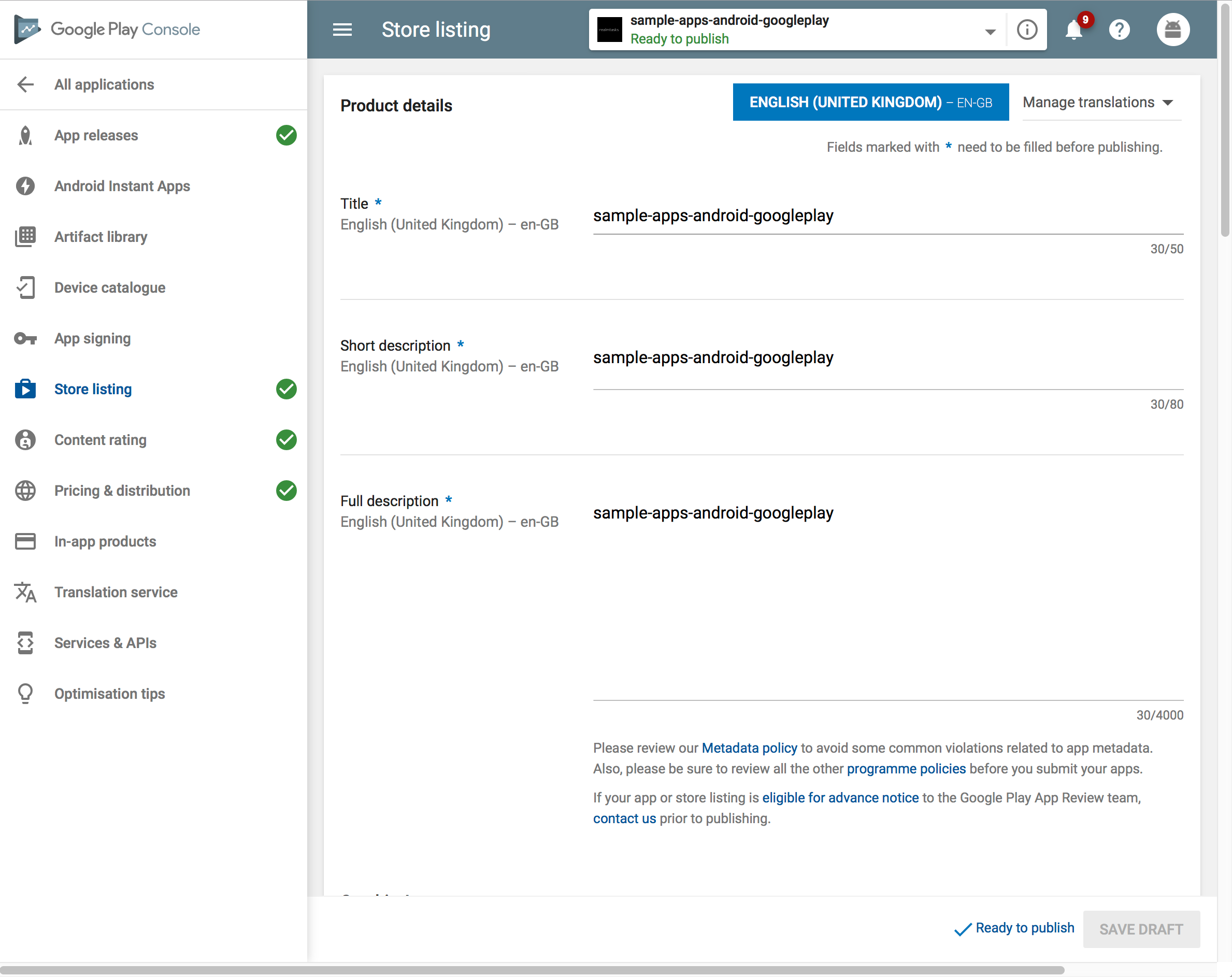Open notifications bell icon
Image resolution: width=1232 pixels, height=977 pixels.
coord(1073,30)
